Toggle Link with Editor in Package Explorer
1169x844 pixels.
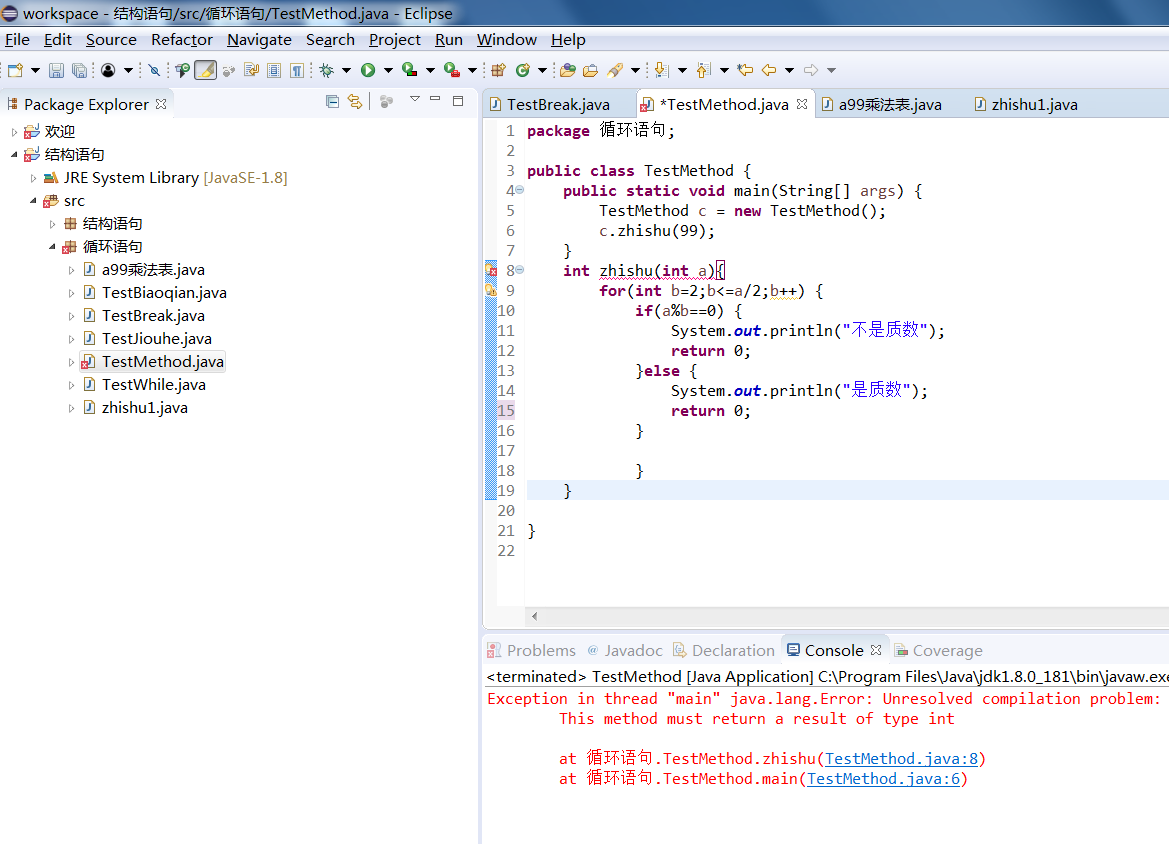coord(355,101)
